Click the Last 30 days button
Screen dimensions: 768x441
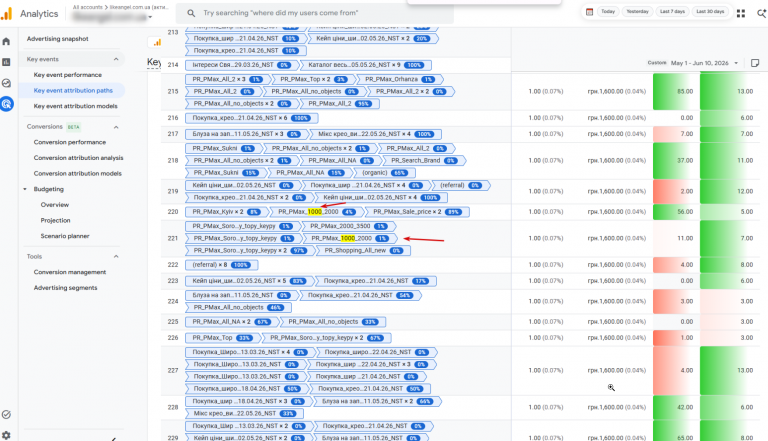pyautogui.click(x=710, y=12)
